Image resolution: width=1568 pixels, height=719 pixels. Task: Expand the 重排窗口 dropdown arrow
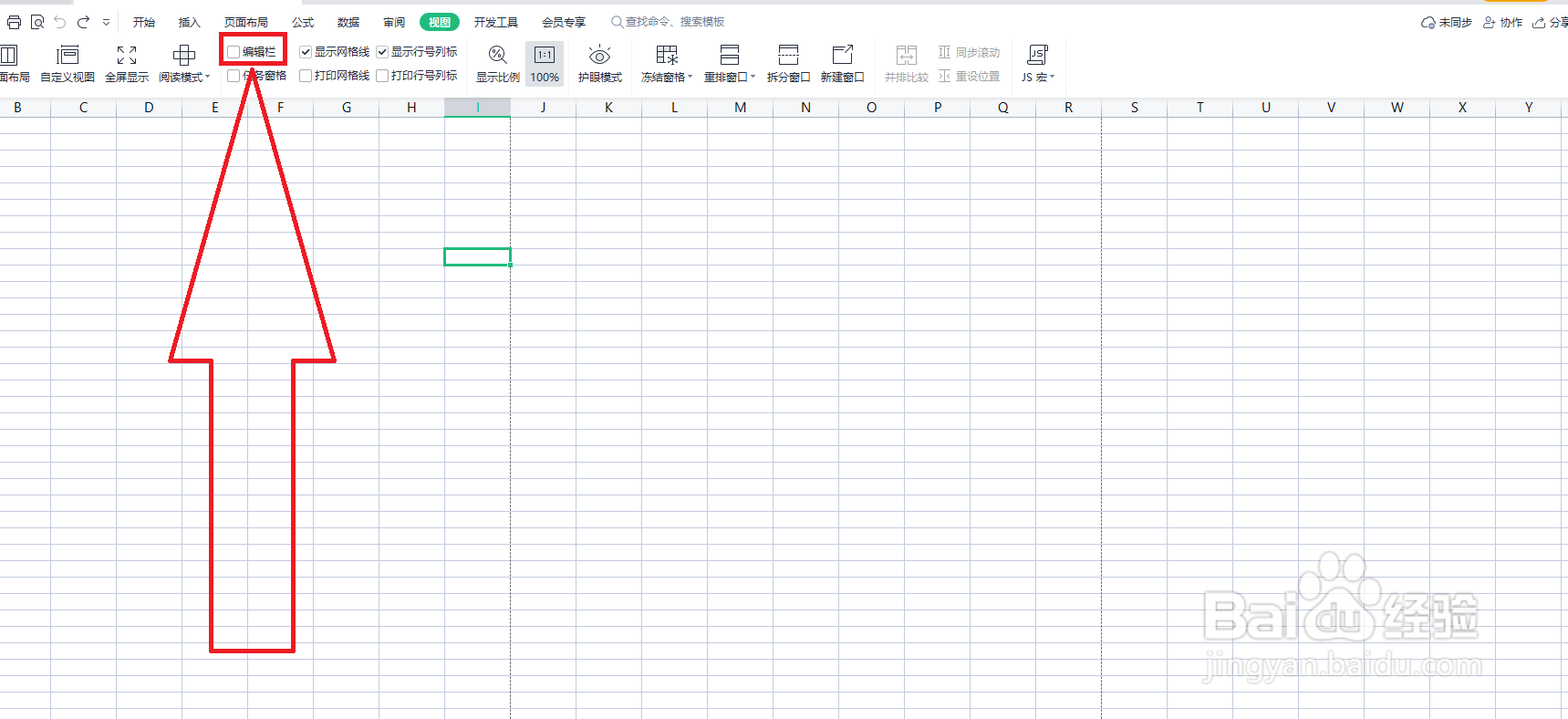pos(753,77)
